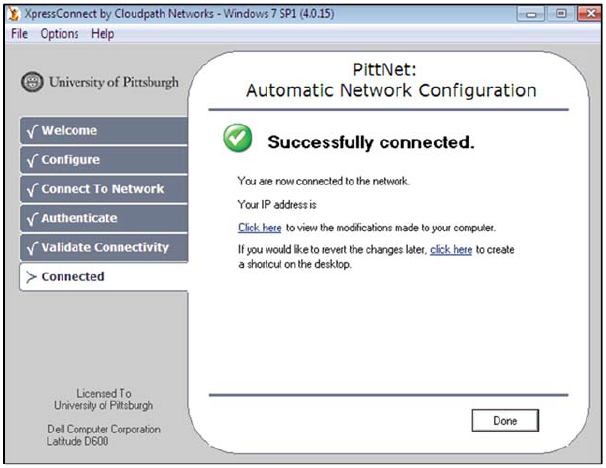Image resolution: width=606 pixels, height=468 pixels.
Task: Open the Help menu
Action: coord(102,34)
